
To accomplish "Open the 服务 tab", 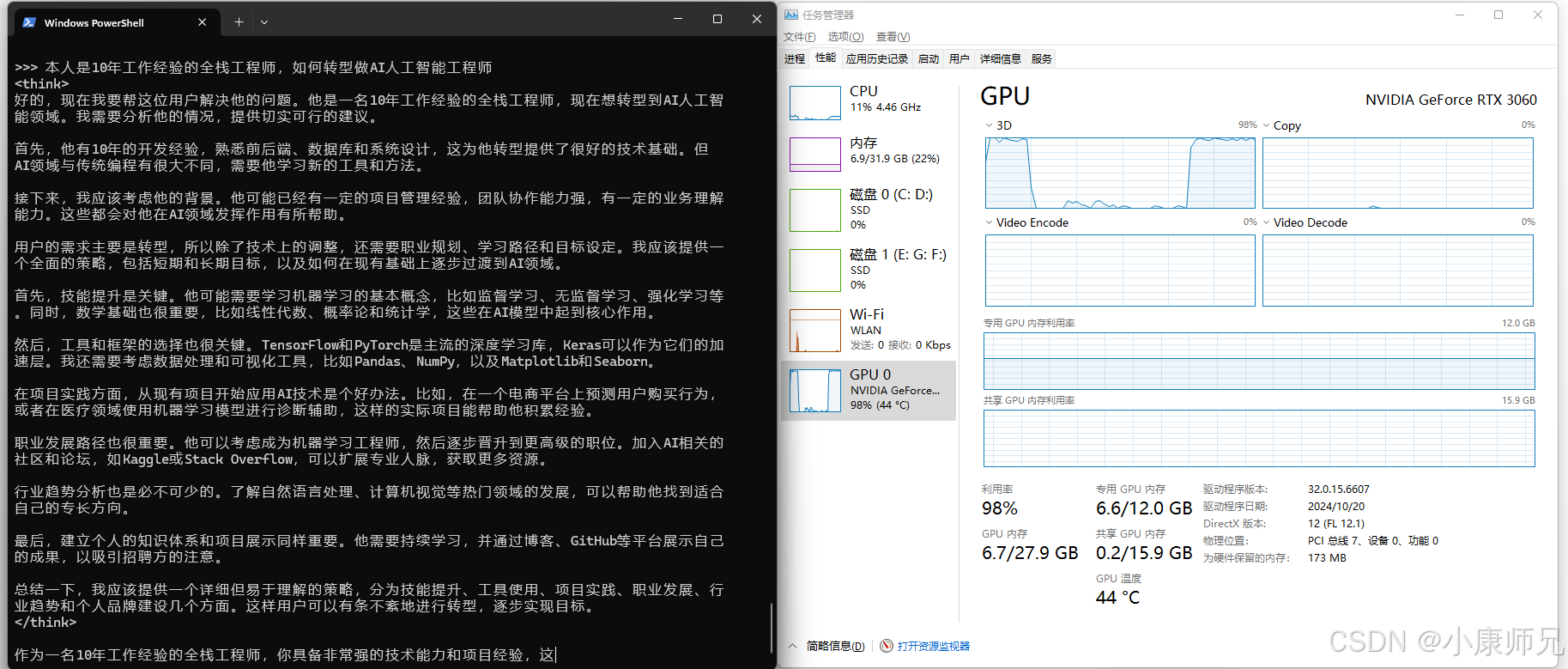I will pos(1041,58).
